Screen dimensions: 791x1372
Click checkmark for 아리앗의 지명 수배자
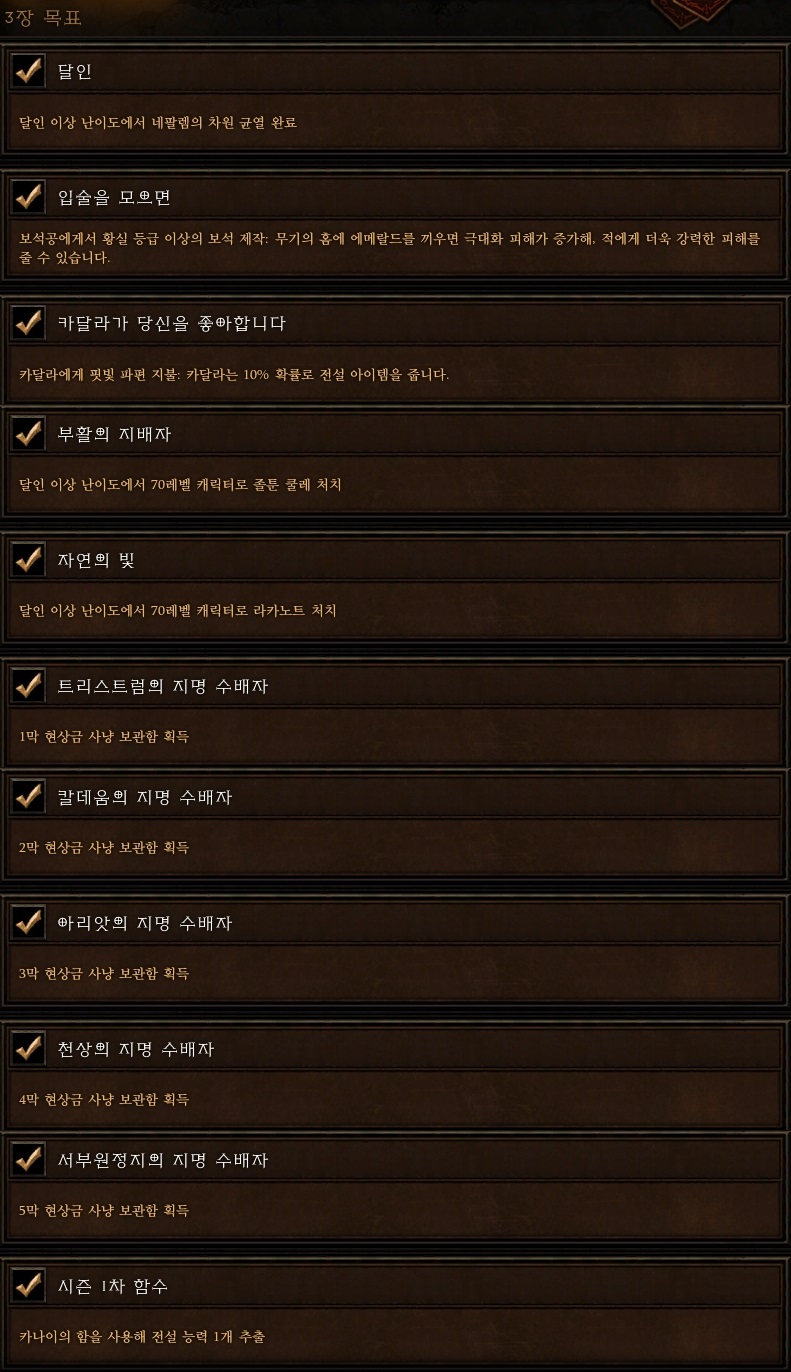click(28, 923)
